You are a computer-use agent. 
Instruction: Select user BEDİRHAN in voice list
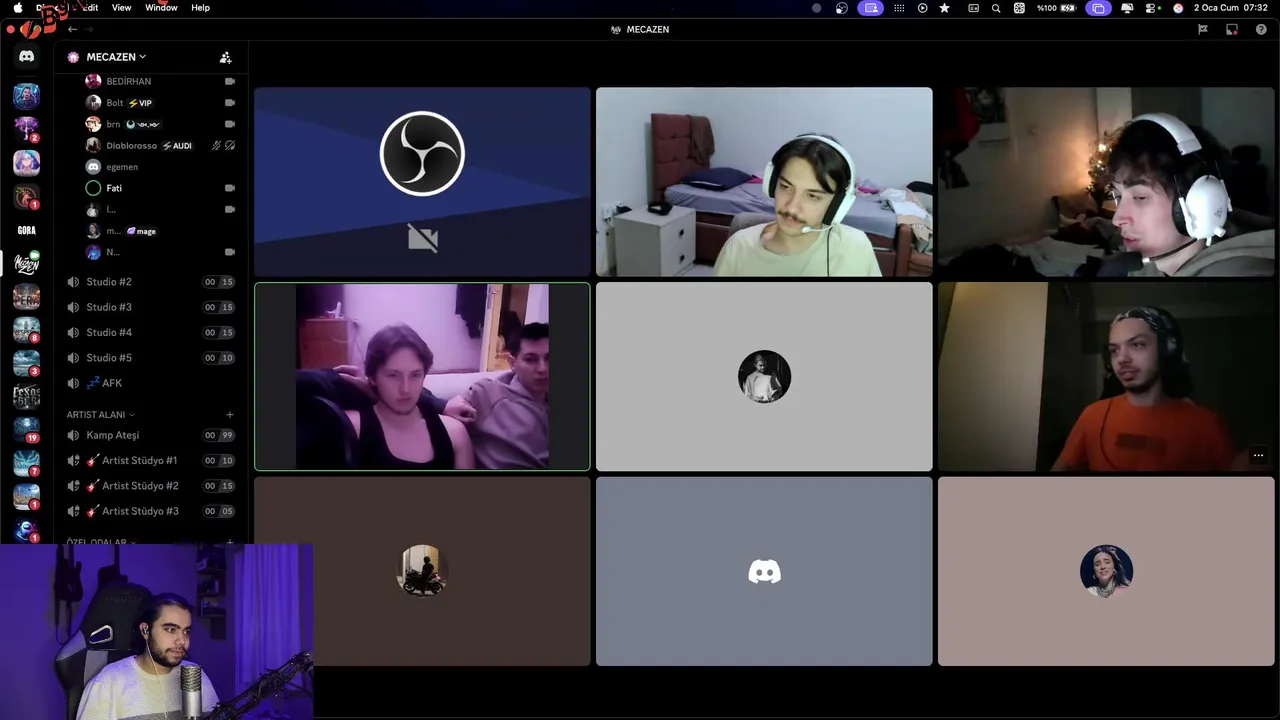[x=160, y=81]
